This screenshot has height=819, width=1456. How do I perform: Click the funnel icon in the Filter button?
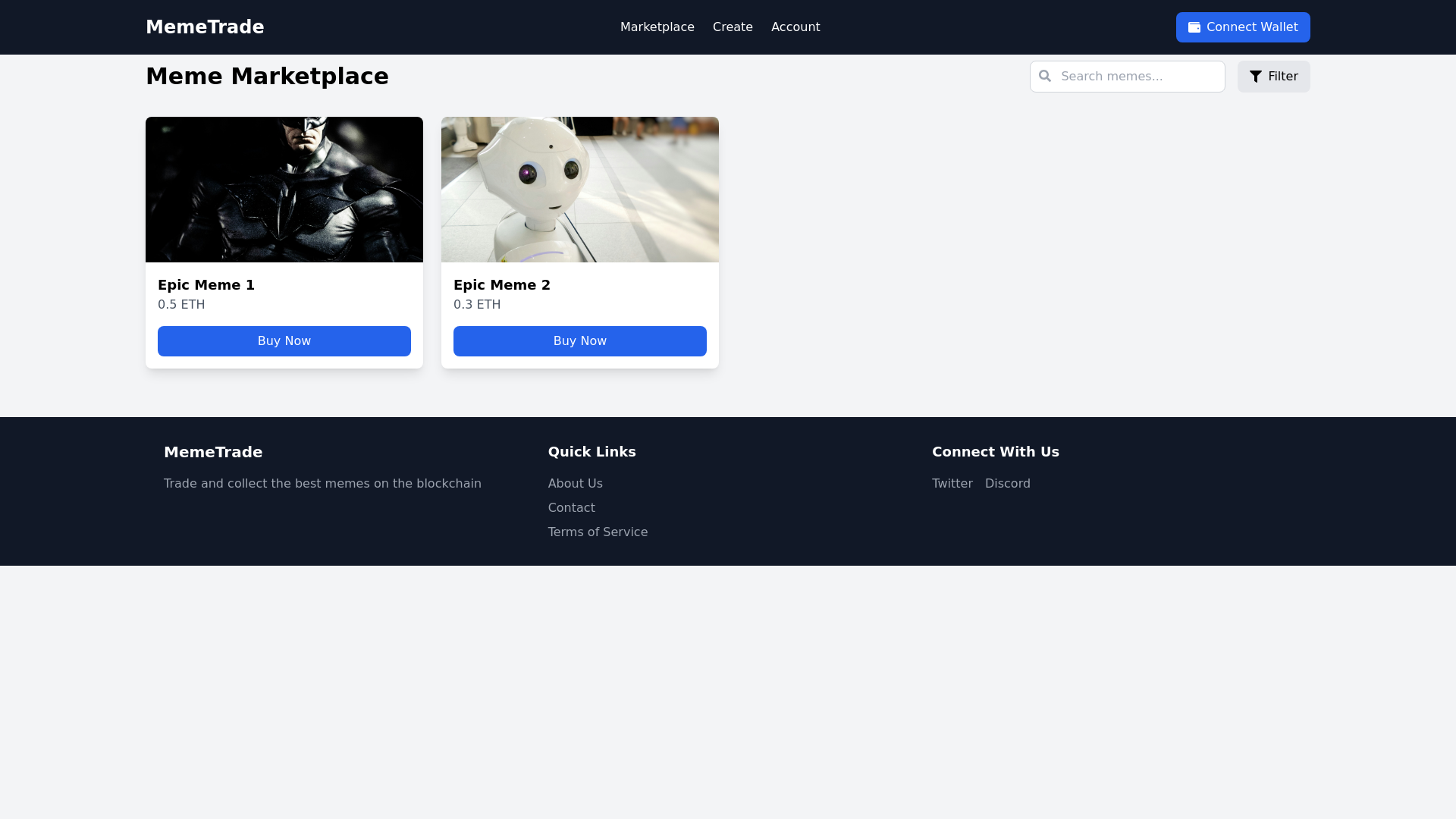[1256, 77]
